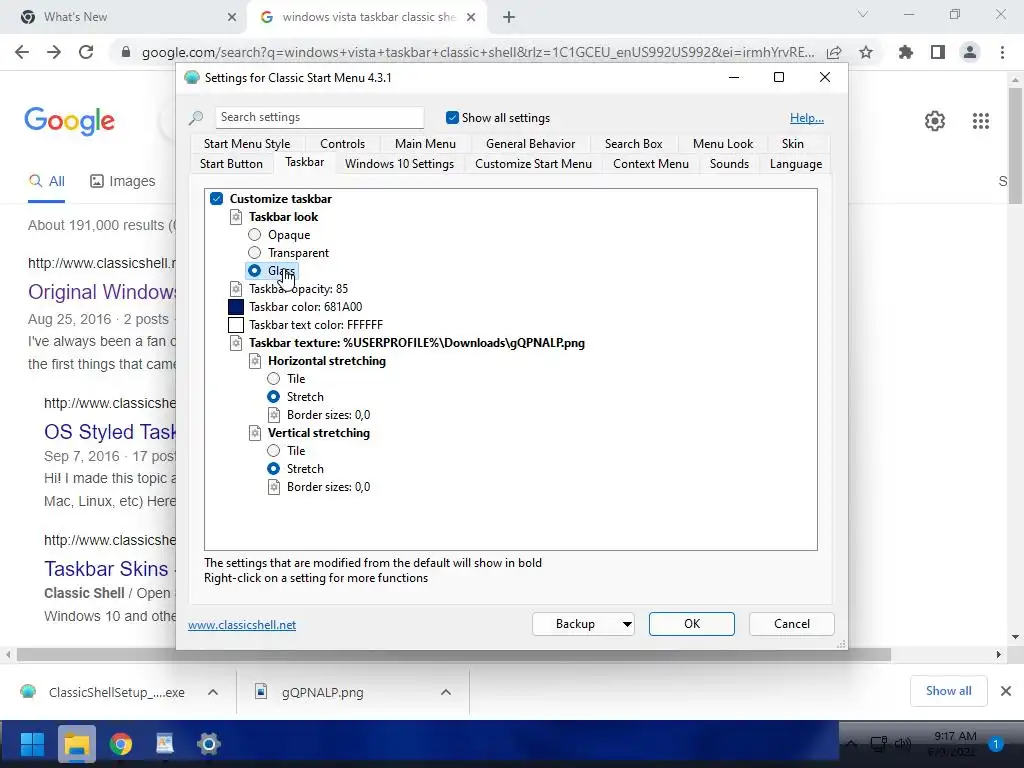The image size is (1024, 768).
Task: Click the Taskbar texture setting icon
Action: 236,343
